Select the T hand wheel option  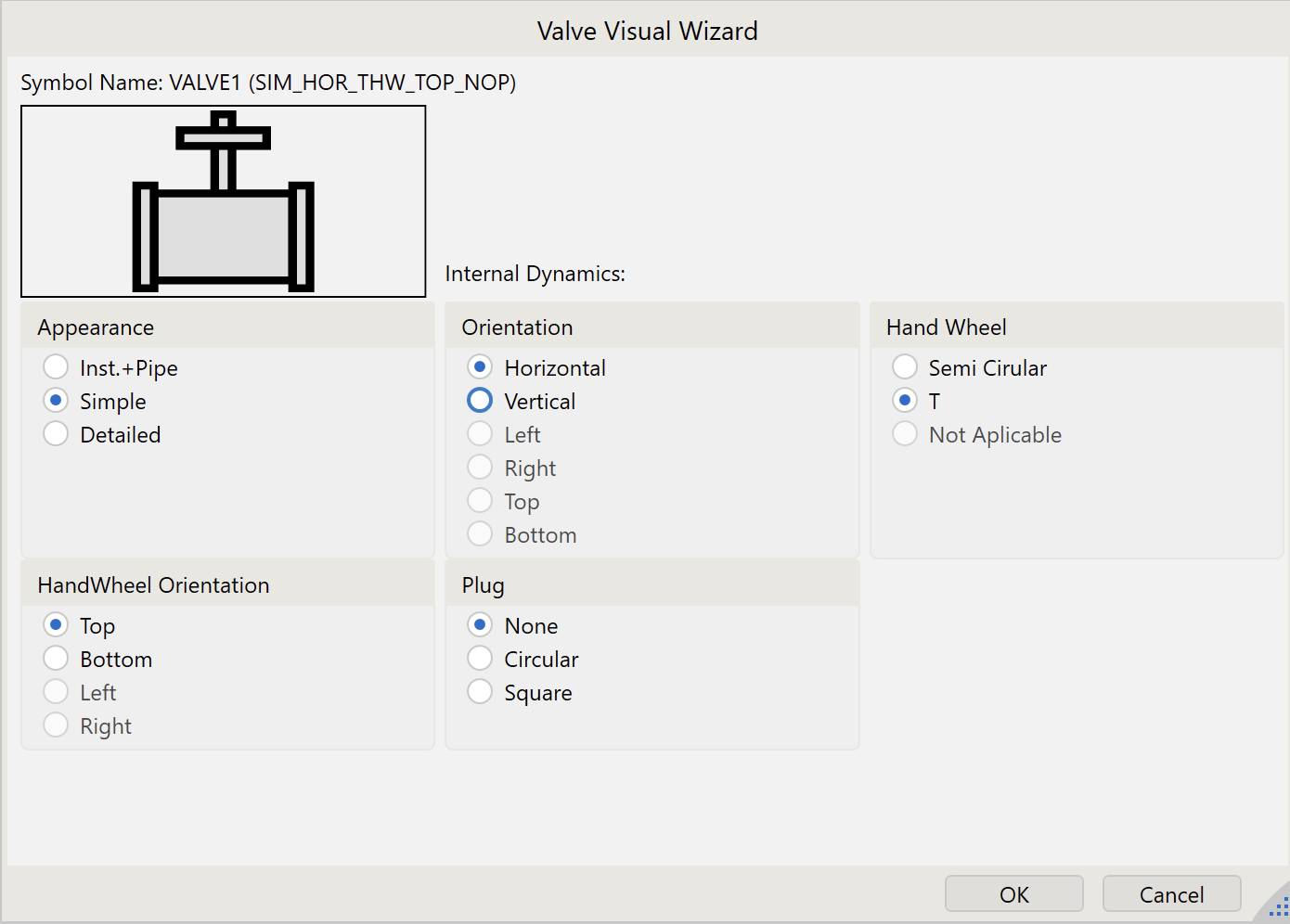(905, 401)
